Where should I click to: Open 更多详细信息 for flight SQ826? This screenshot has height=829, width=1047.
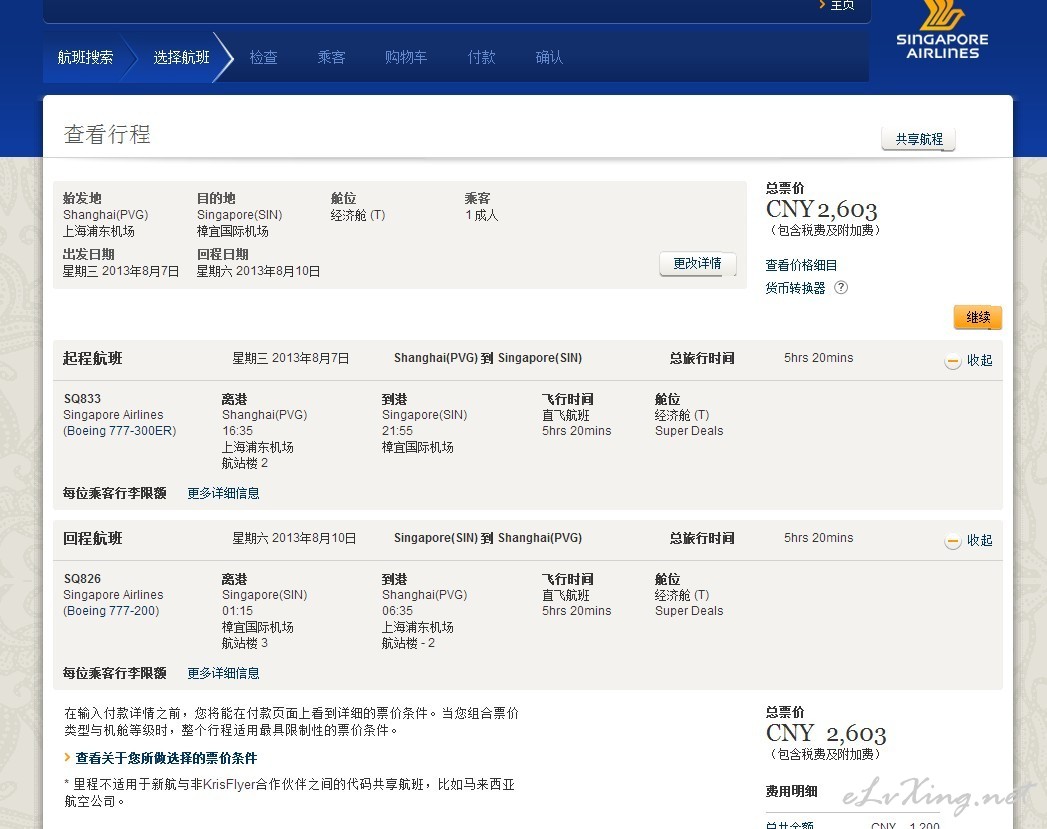[223, 673]
